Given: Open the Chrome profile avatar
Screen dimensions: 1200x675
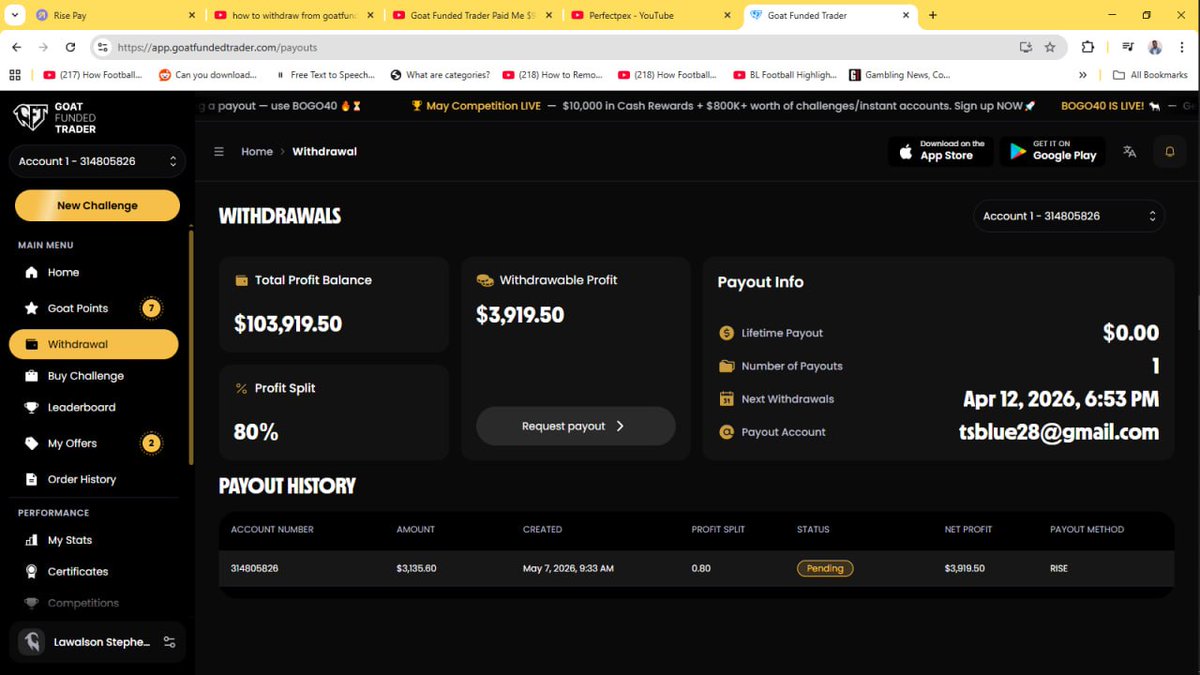Looking at the screenshot, I should pos(1155,47).
